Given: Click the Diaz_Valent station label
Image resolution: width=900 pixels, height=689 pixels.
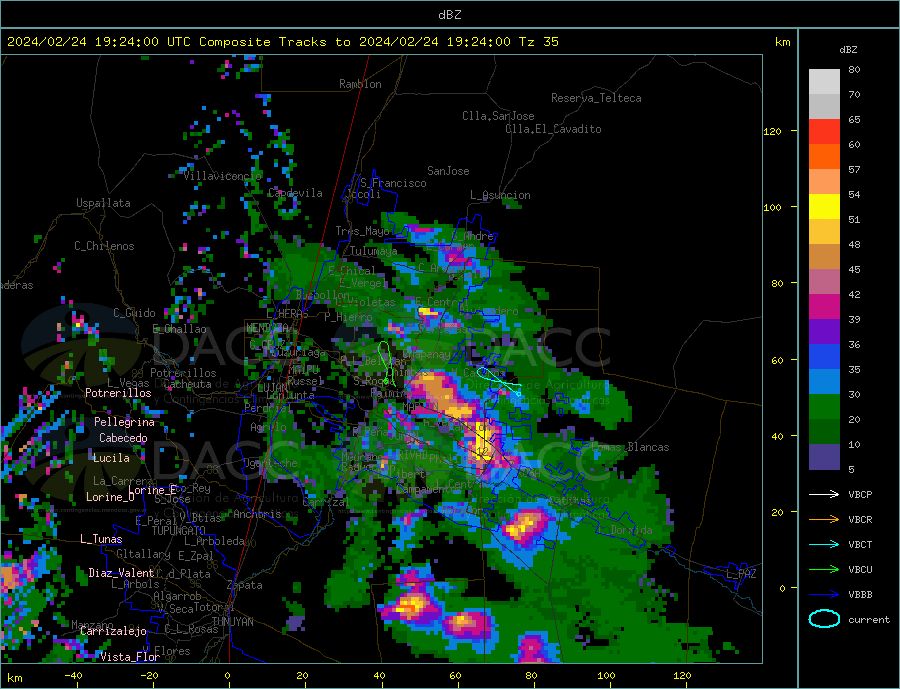Looking at the screenshot, I should [x=121, y=573].
